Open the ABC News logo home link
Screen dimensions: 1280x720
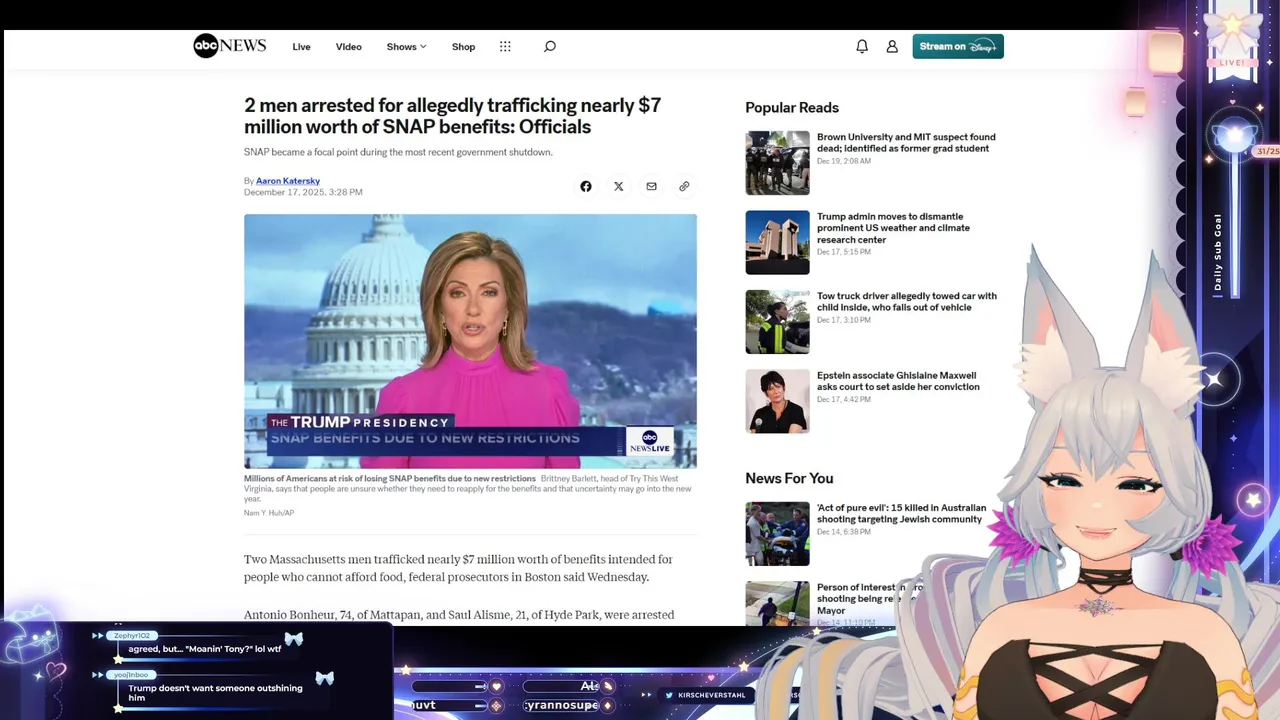coord(229,46)
